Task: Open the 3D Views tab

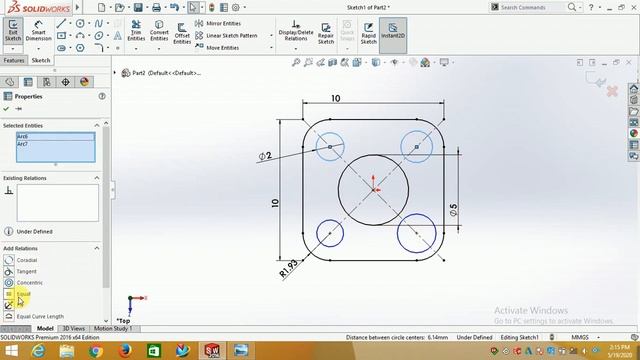Action: [x=73, y=328]
